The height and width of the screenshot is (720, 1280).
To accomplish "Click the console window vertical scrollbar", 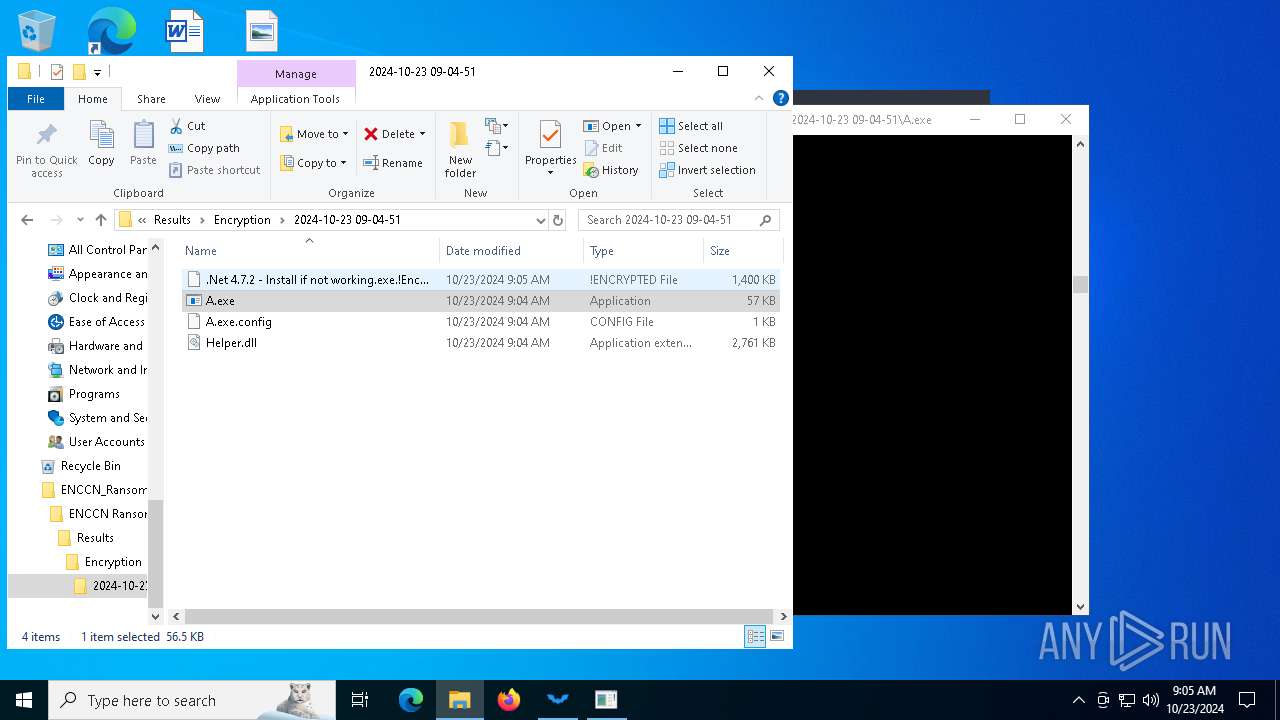I will [x=1080, y=284].
